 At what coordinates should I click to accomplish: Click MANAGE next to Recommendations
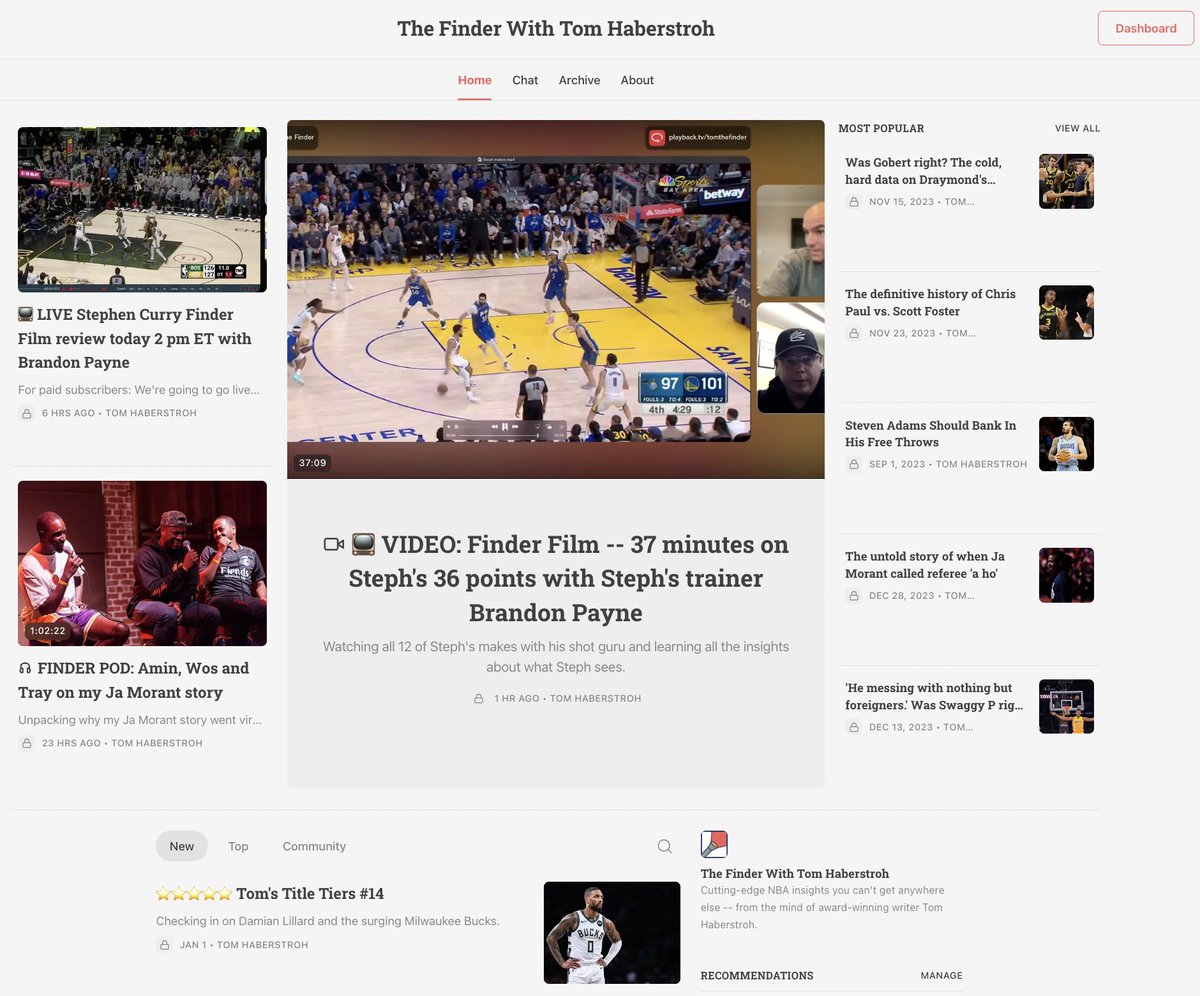[942, 975]
